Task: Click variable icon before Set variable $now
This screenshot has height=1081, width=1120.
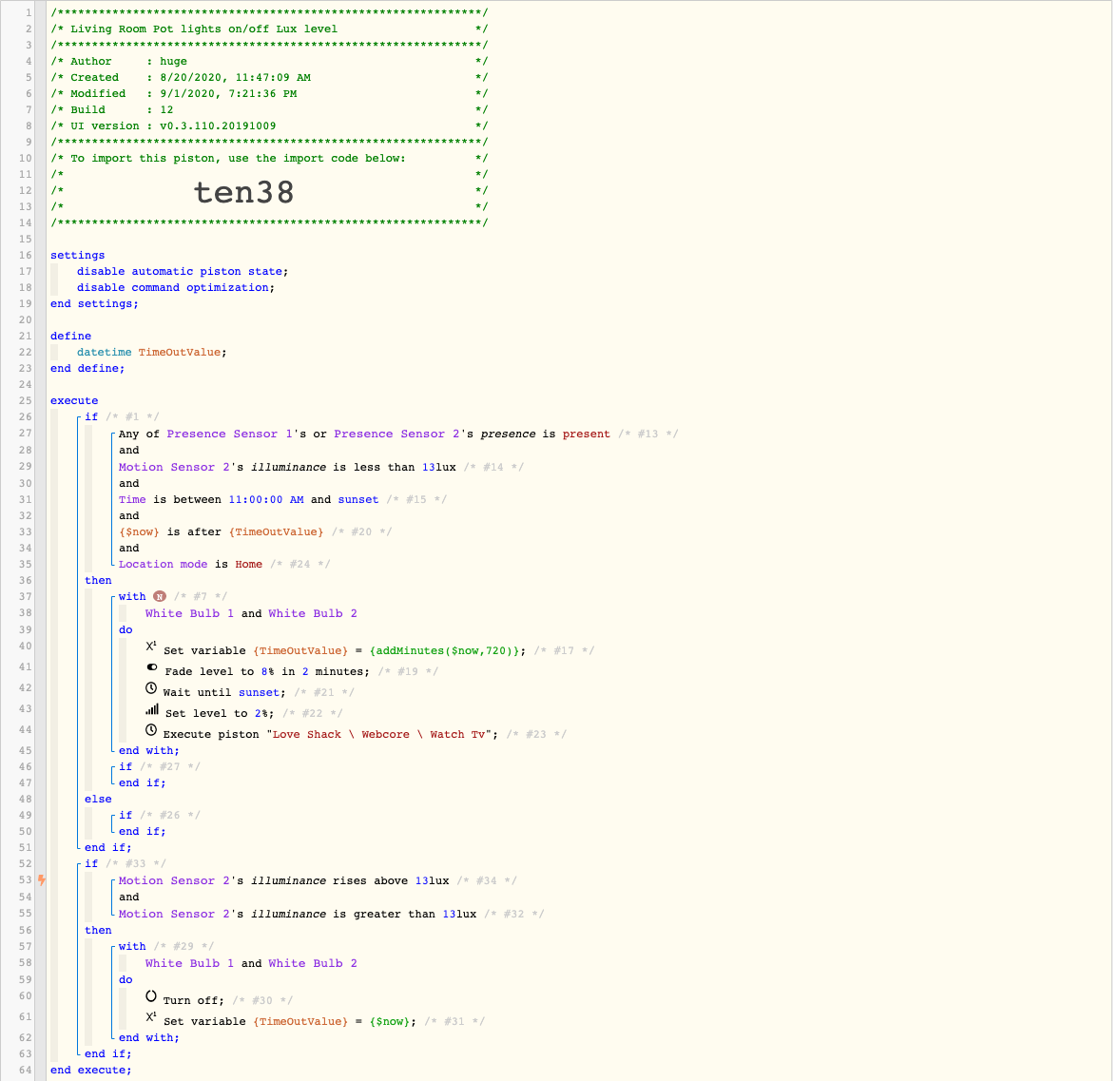Action: coord(151,1016)
